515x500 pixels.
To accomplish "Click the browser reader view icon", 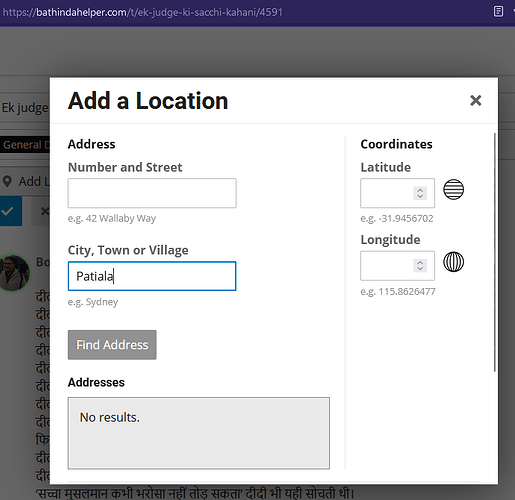I will 498,12.
